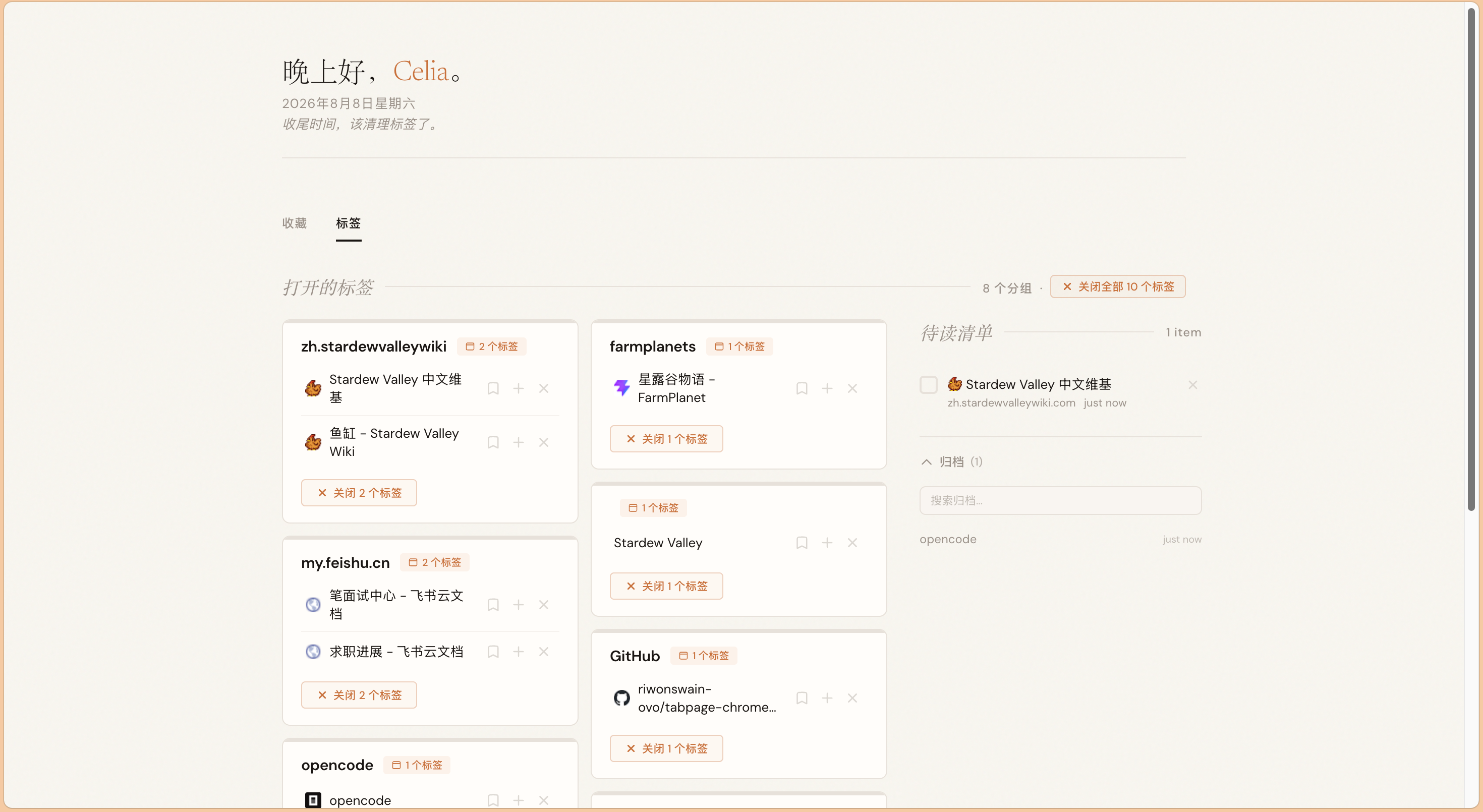The width and height of the screenshot is (1483, 812).
Task: Add 求职进展 - 飞书云文档 to reading list
Action: coord(518,652)
